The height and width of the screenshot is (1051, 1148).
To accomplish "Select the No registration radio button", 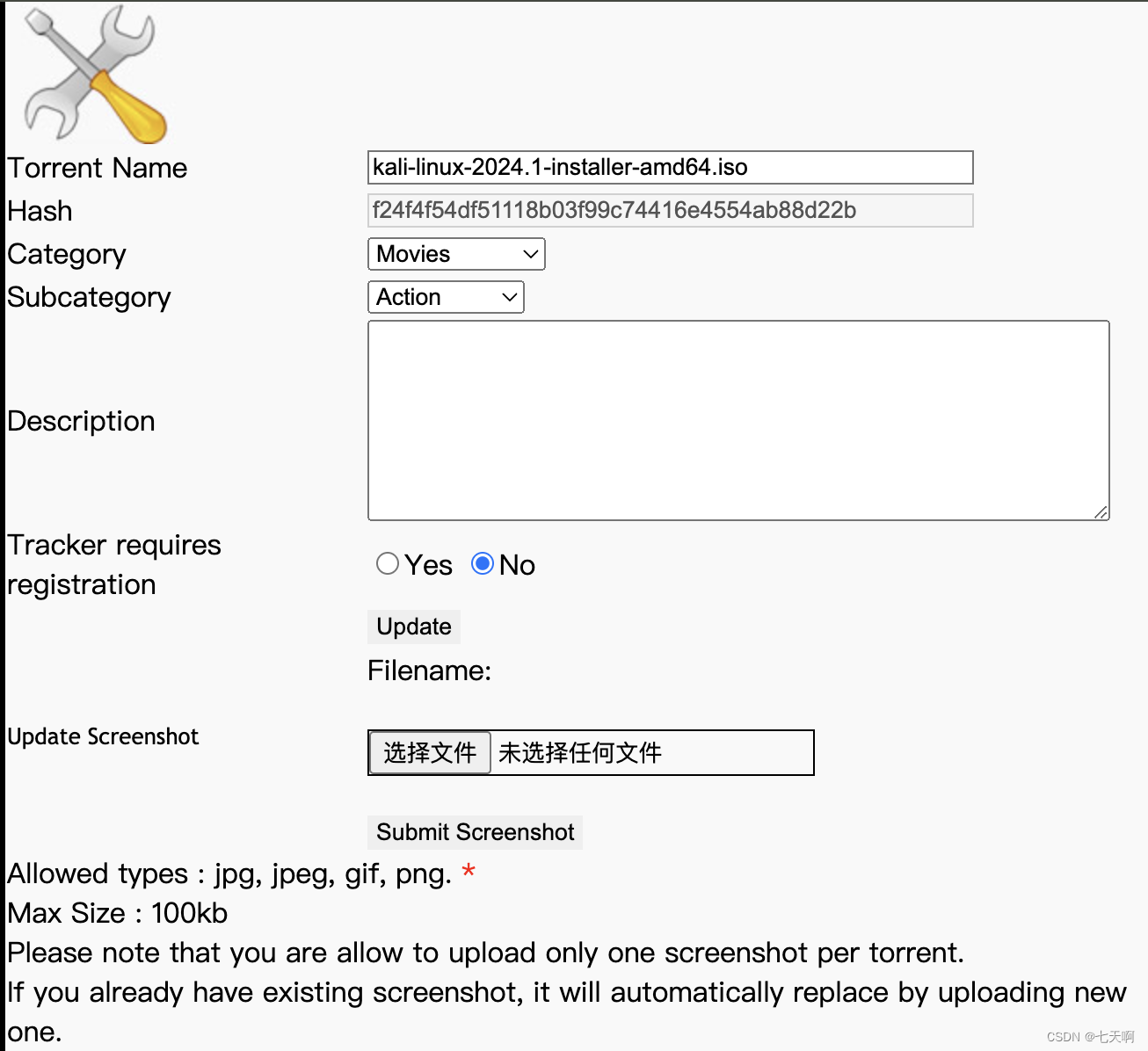I will 483,563.
